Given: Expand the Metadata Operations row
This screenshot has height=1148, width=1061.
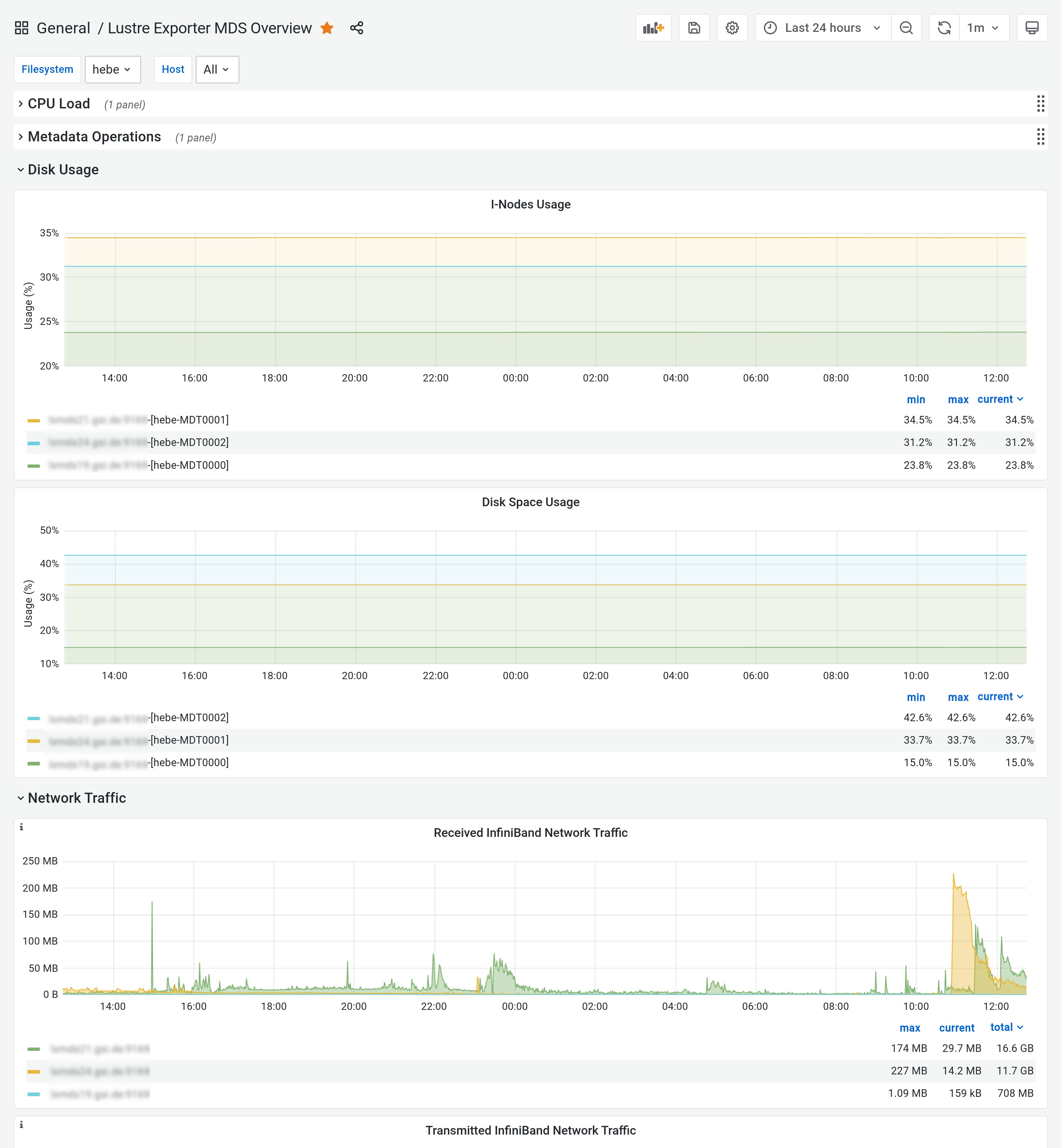Looking at the screenshot, I should point(94,137).
